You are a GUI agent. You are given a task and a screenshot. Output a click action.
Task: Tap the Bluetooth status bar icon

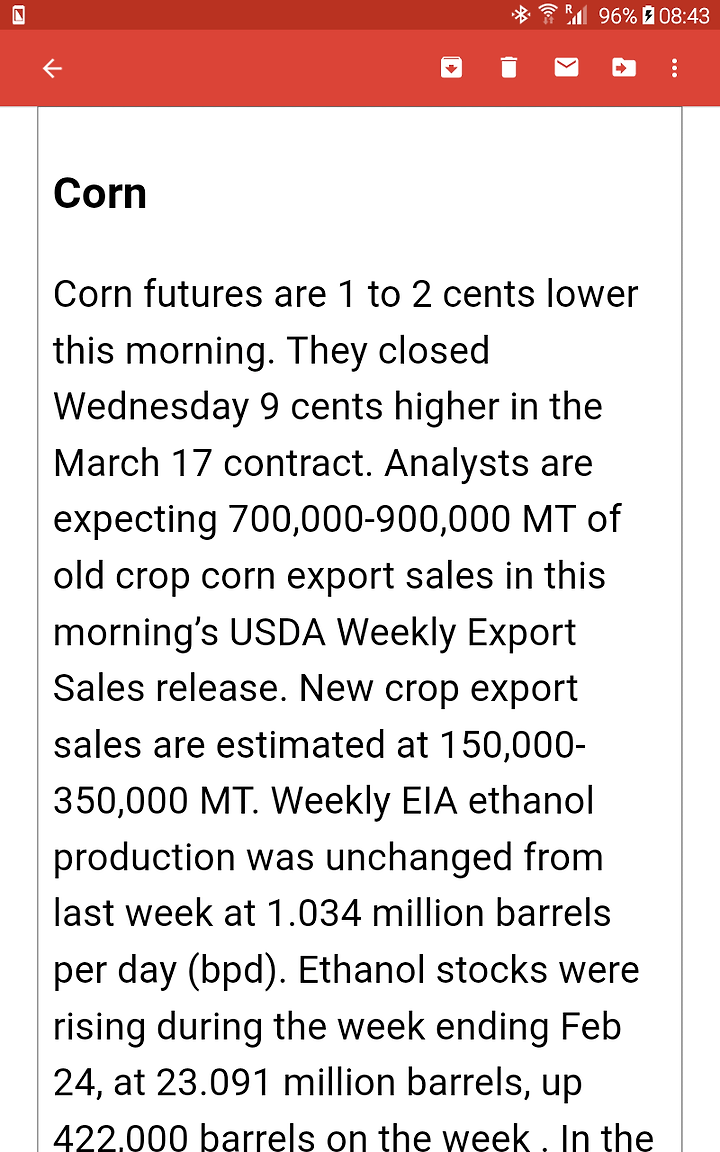tap(521, 14)
